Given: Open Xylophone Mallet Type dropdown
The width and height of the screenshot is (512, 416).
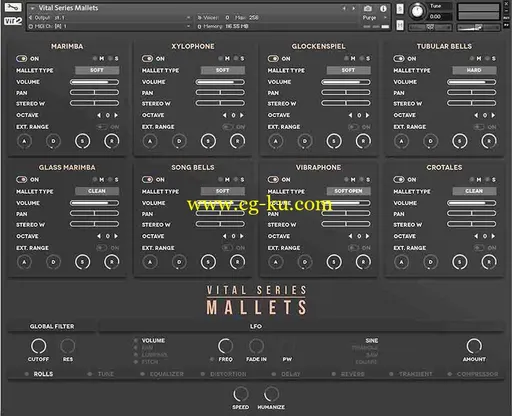Looking at the screenshot, I should (x=222, y=70).
